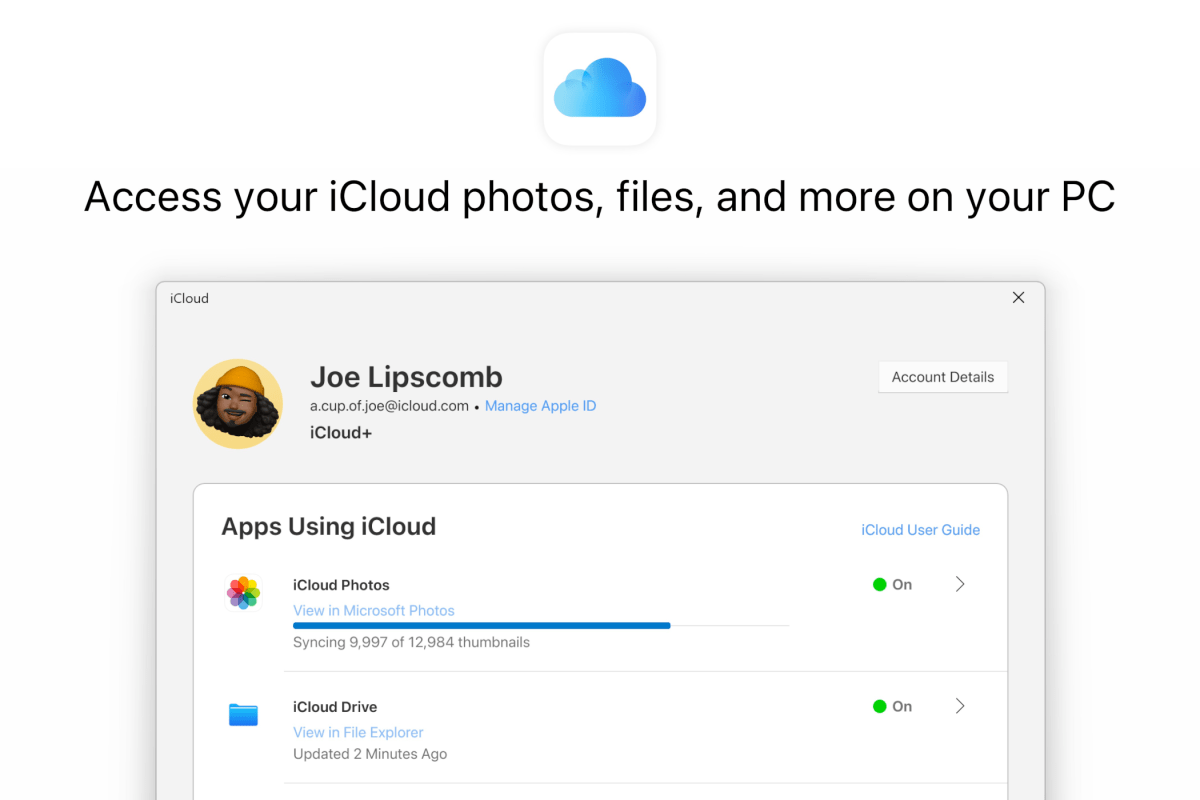Select the Apps Using iCloud section header
The image size is (1200, 800).
tap(328, 526)
